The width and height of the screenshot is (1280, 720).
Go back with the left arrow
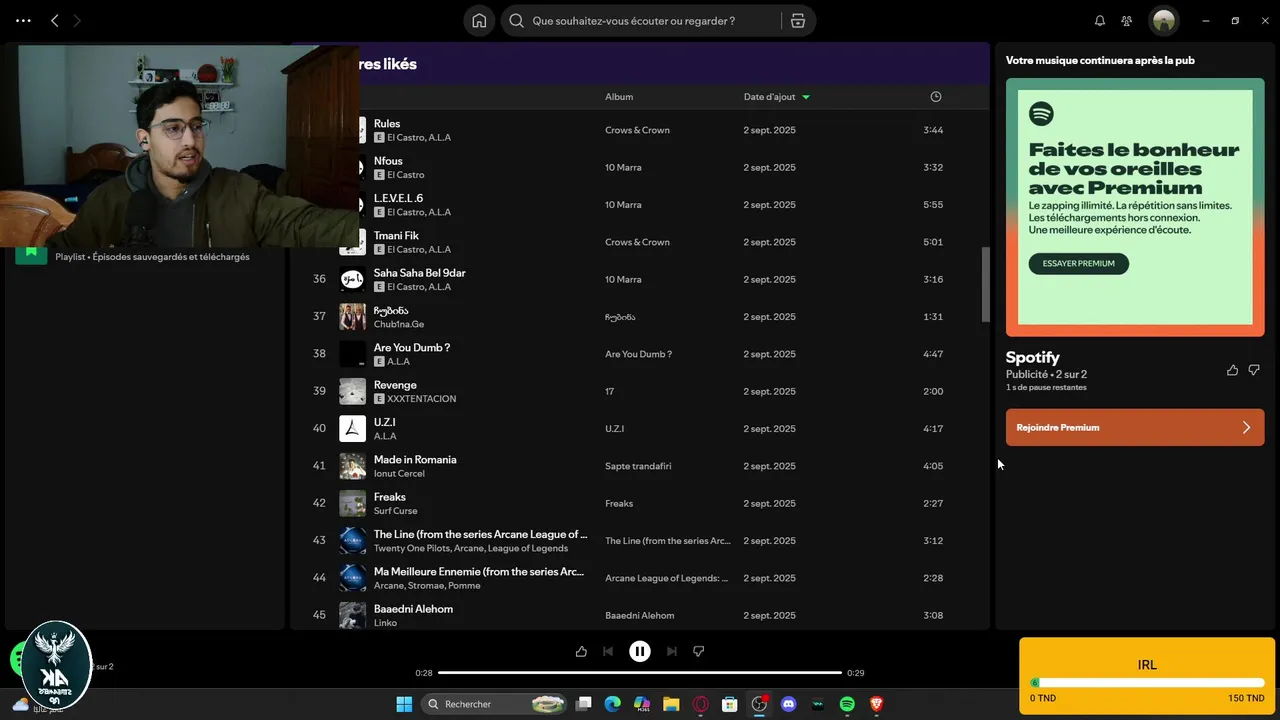point(55,21)
